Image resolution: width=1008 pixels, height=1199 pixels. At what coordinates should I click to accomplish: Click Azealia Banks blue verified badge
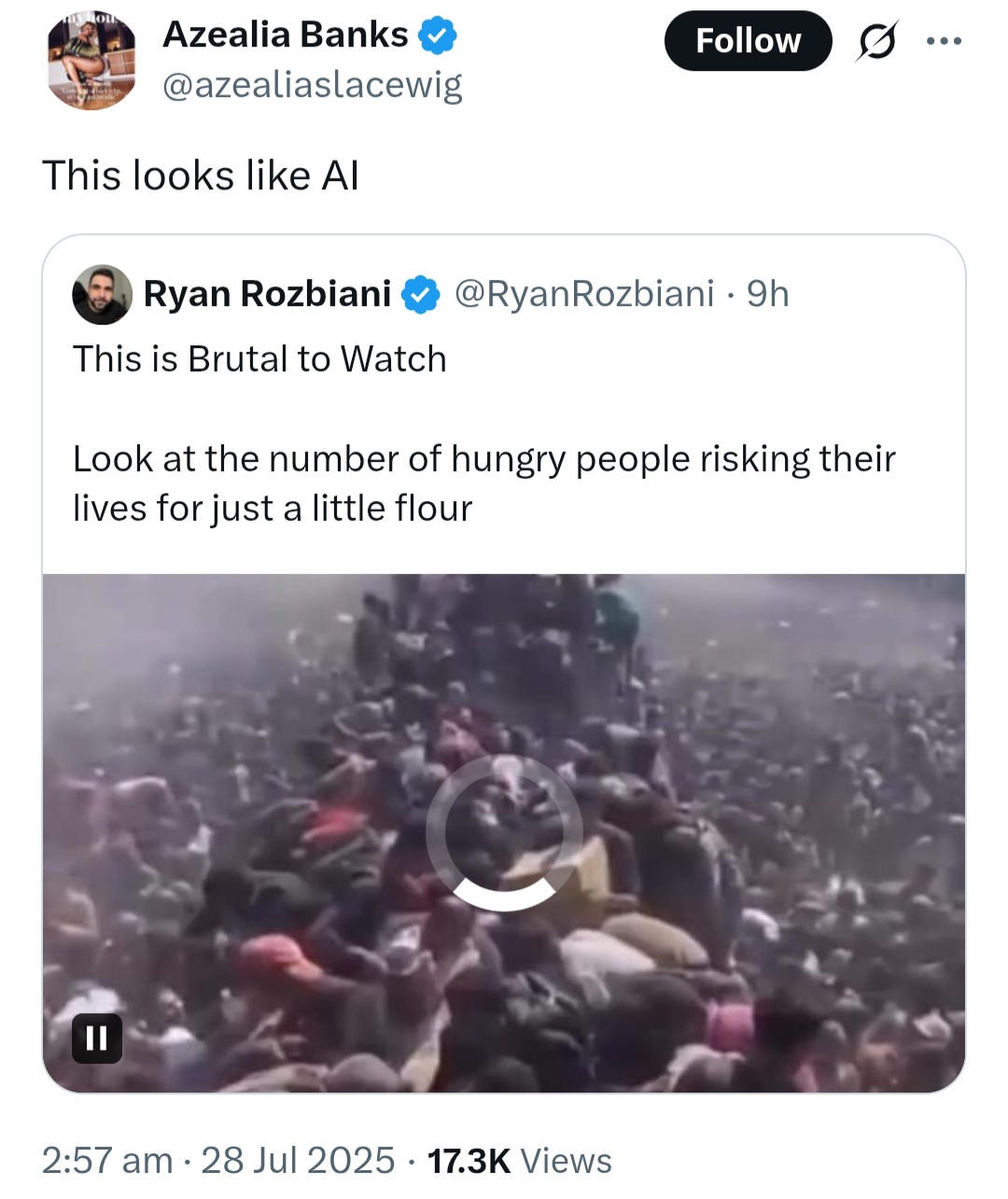(437, 35)
